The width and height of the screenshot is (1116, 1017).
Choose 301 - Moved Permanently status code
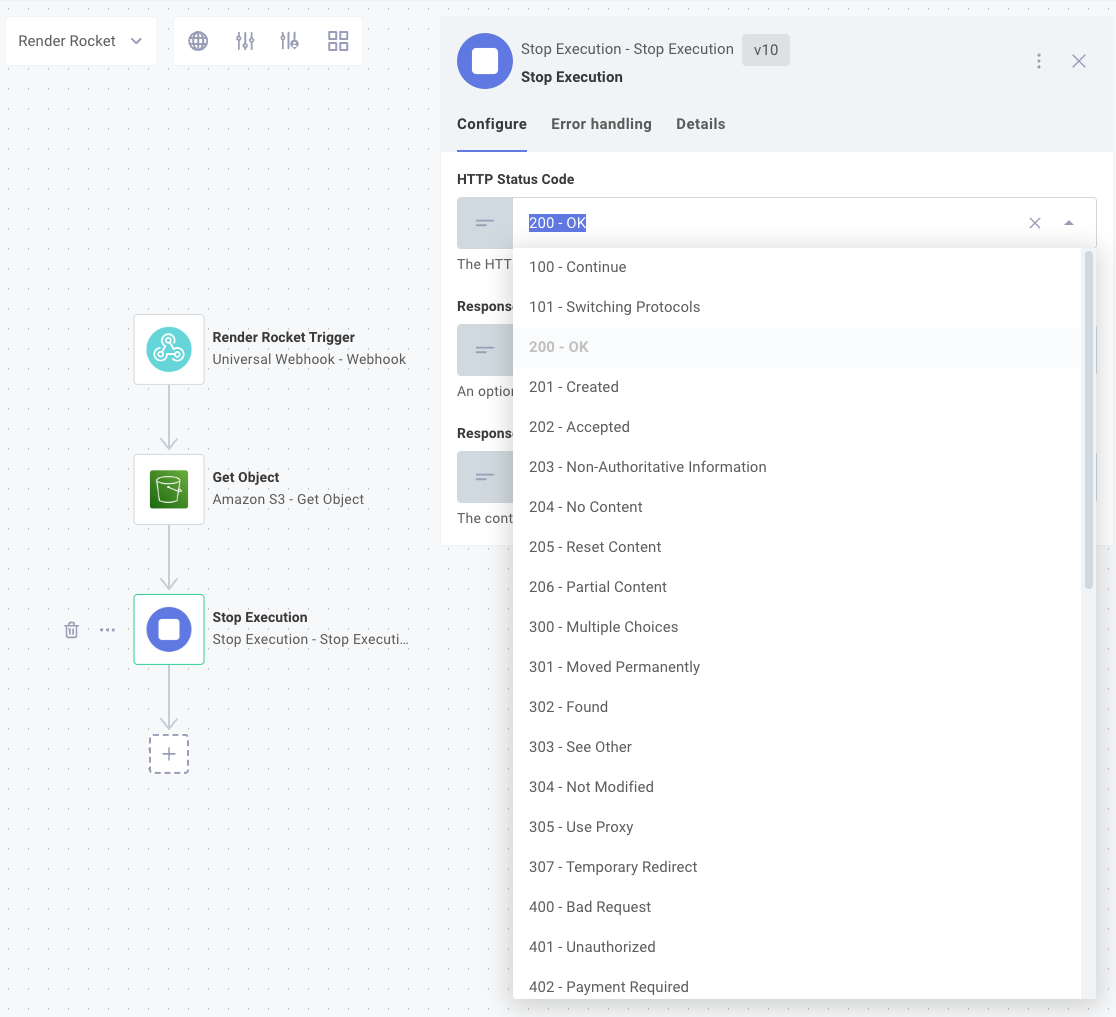point(614,667)
